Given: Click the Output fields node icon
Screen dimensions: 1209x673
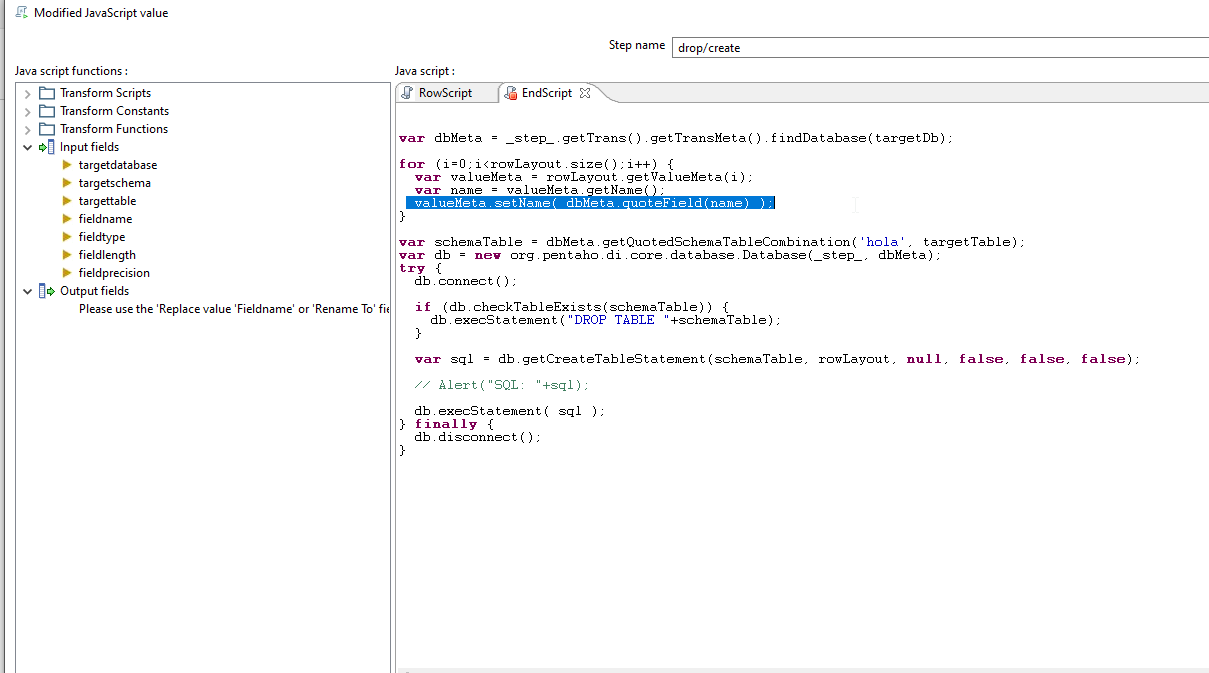Looking at the screenshot, I should click(x=44, y=290).
